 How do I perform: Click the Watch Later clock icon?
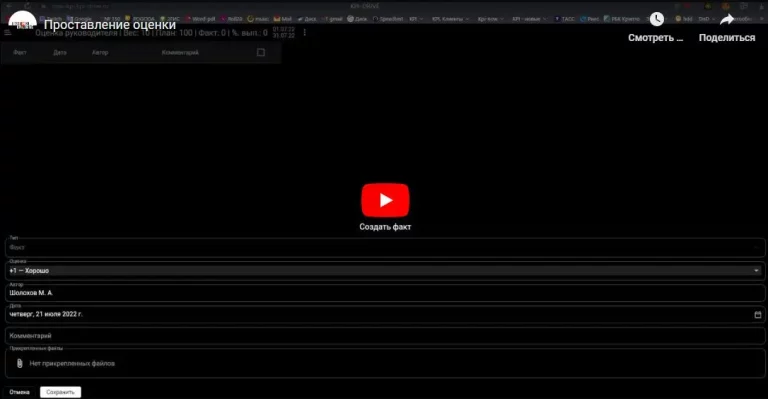click(x=656, y=19)
